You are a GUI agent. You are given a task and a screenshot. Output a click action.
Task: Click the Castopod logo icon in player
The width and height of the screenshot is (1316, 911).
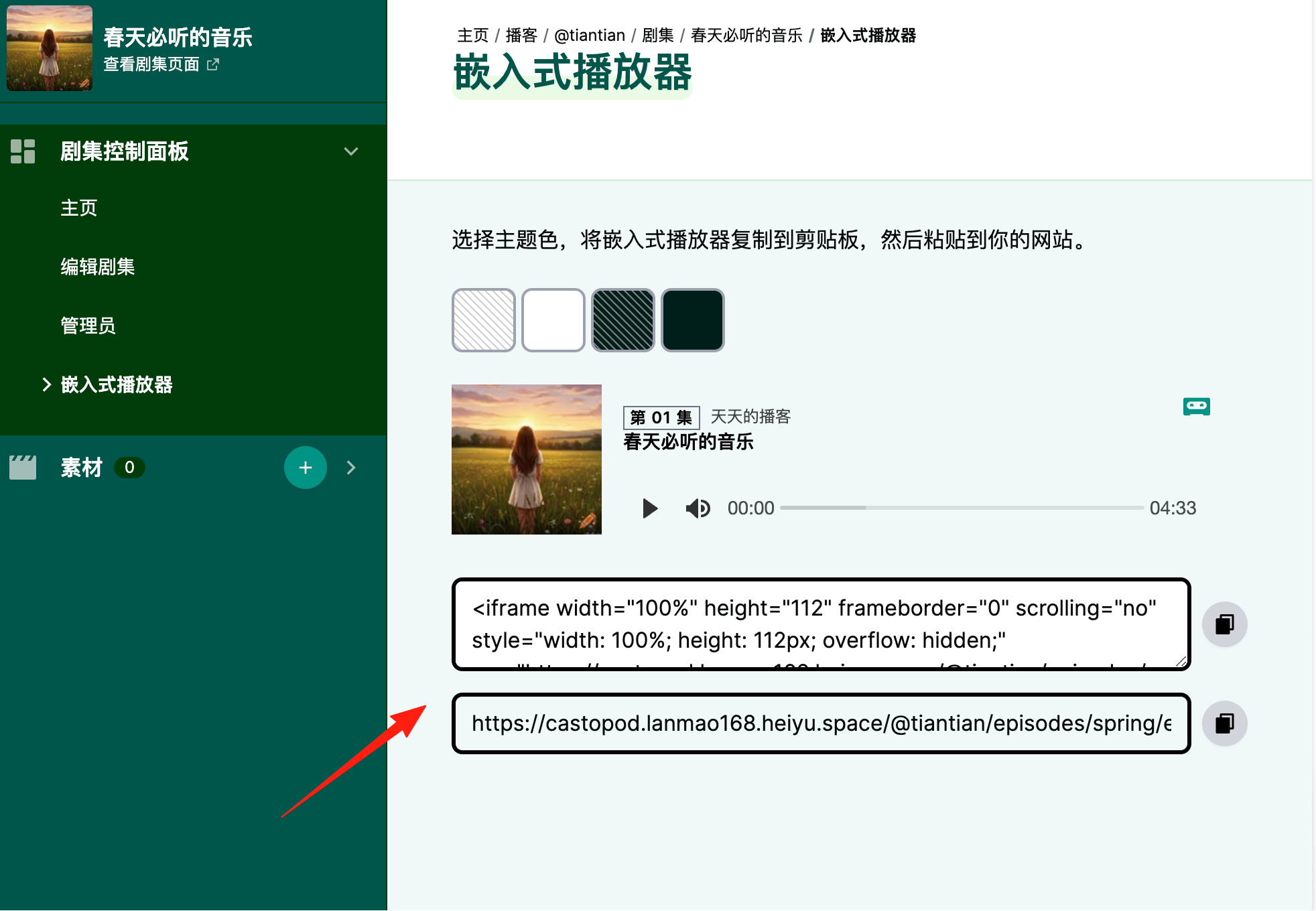coord(1196,407)
